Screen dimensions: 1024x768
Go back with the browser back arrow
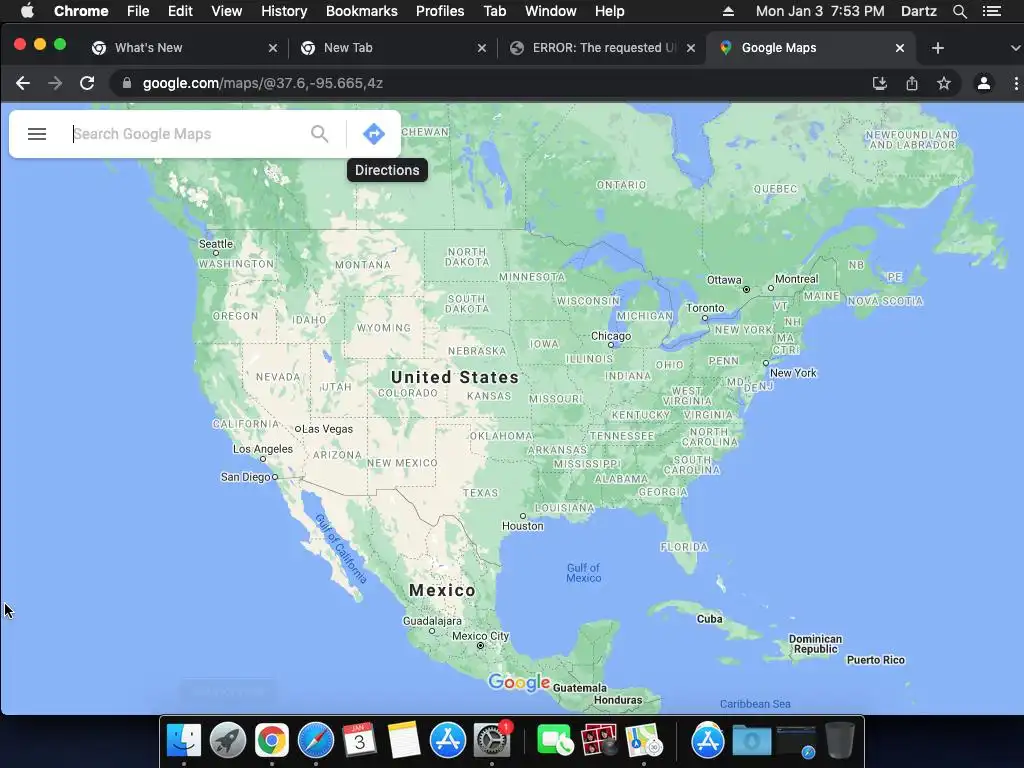pos(23,83)
